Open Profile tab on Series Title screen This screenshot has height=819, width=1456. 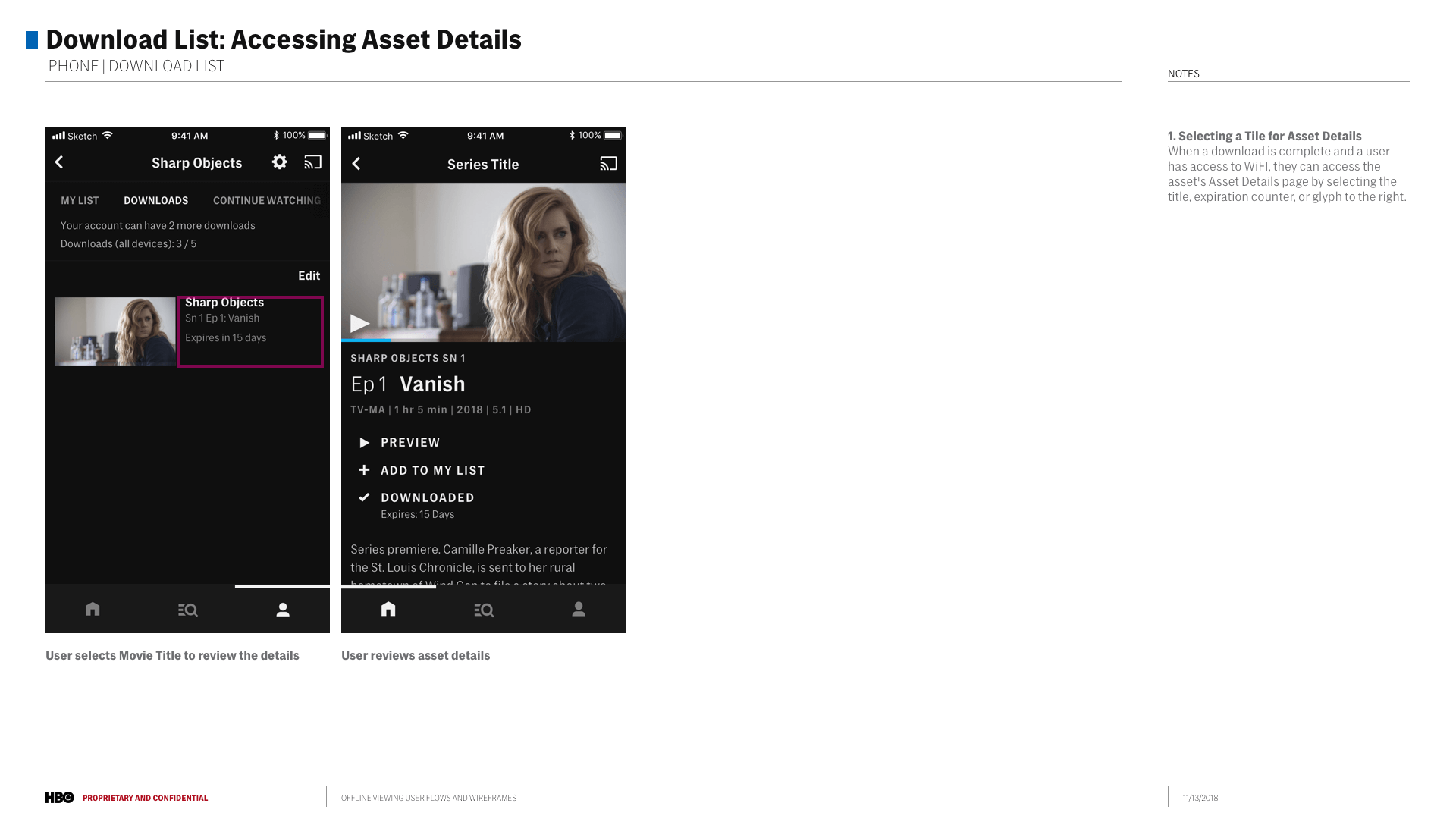pyautogui.click(x=579, y=609)
